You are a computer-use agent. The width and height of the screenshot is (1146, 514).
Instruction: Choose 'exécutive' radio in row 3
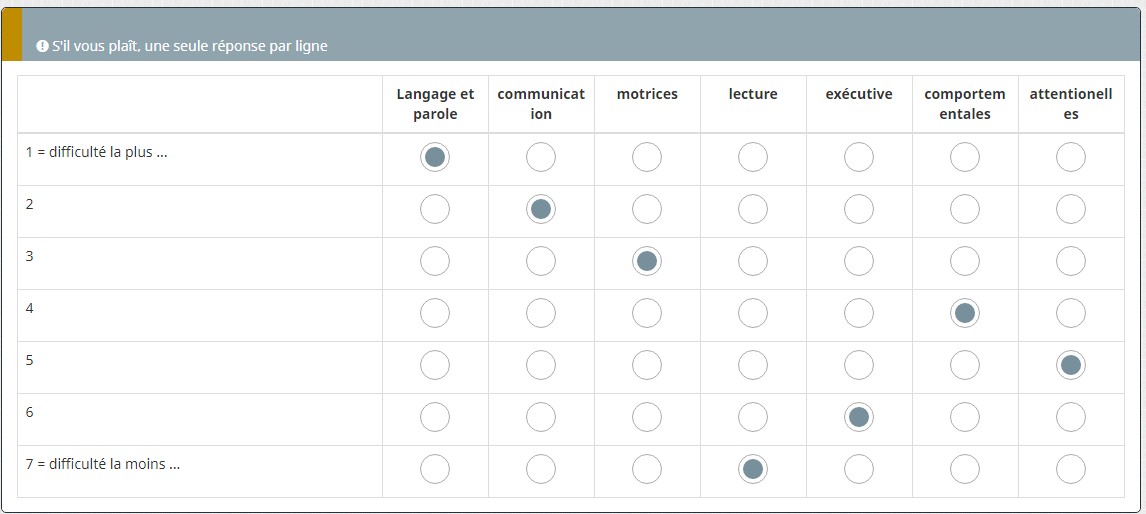pyautogui.click(x=859, y=261)
